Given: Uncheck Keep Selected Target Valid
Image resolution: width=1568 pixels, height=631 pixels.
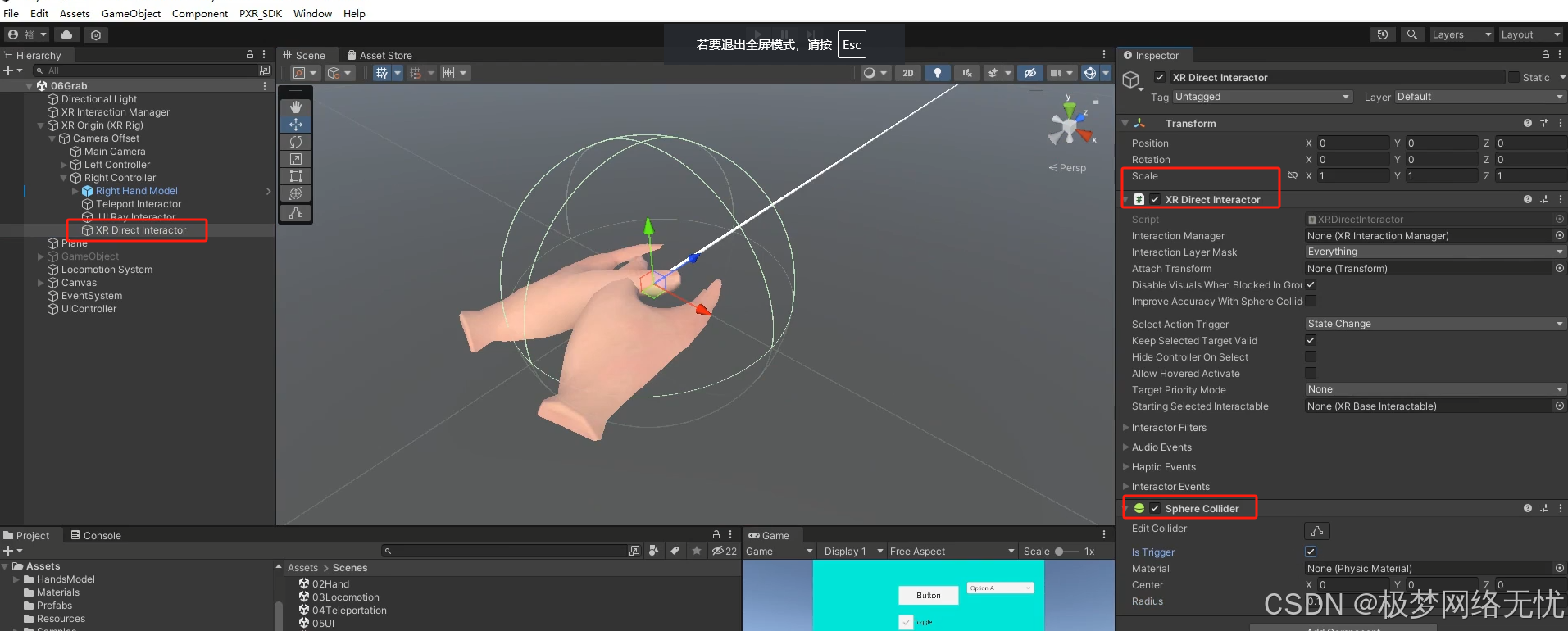Looking at the screenshot, I should 1311,340.
